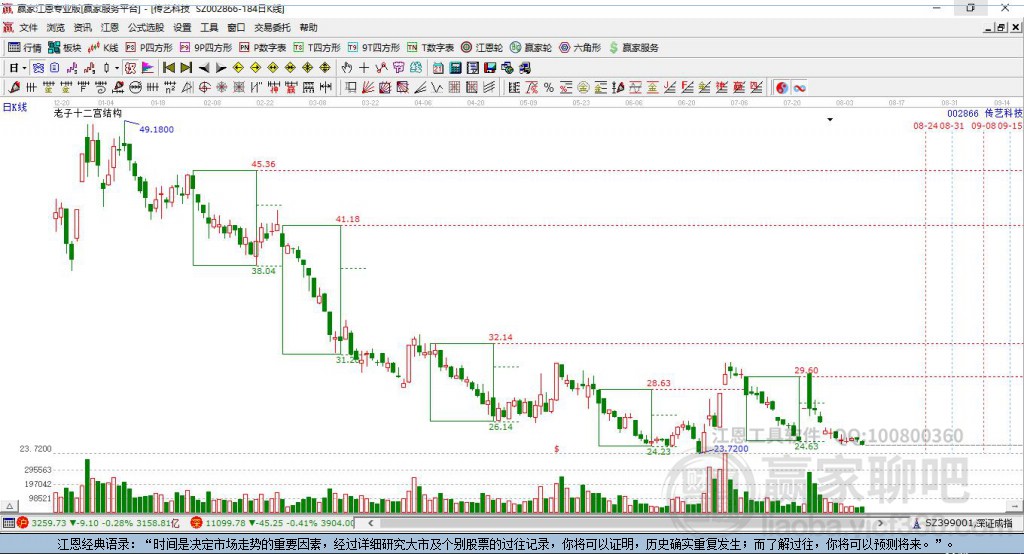
Task: Open the 行情 quotes view
Action: (25, 48)
